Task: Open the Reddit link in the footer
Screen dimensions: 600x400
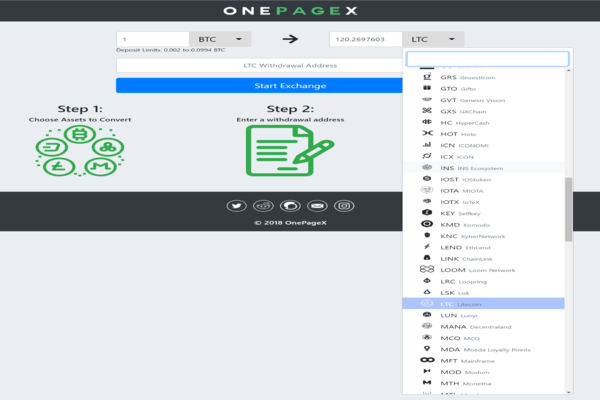Action: (263, 206)
